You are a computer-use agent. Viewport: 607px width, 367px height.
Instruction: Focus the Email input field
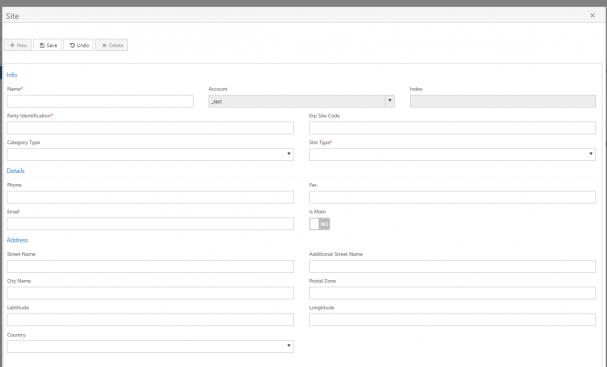tap(150, 224)
